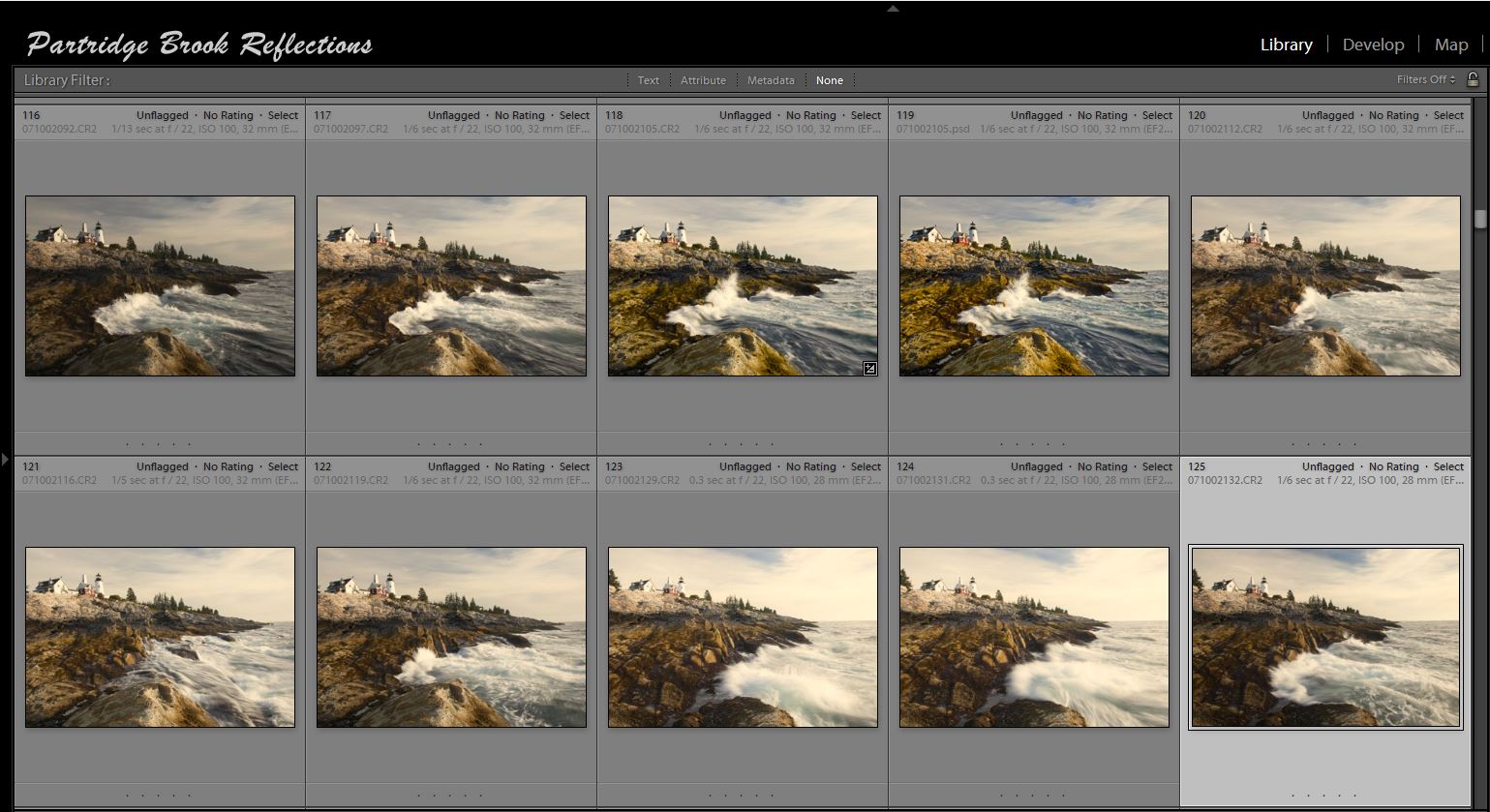Click the file name 071002105.psd
This screenshot has height=812, width=1490.
(x=933, y=129)
